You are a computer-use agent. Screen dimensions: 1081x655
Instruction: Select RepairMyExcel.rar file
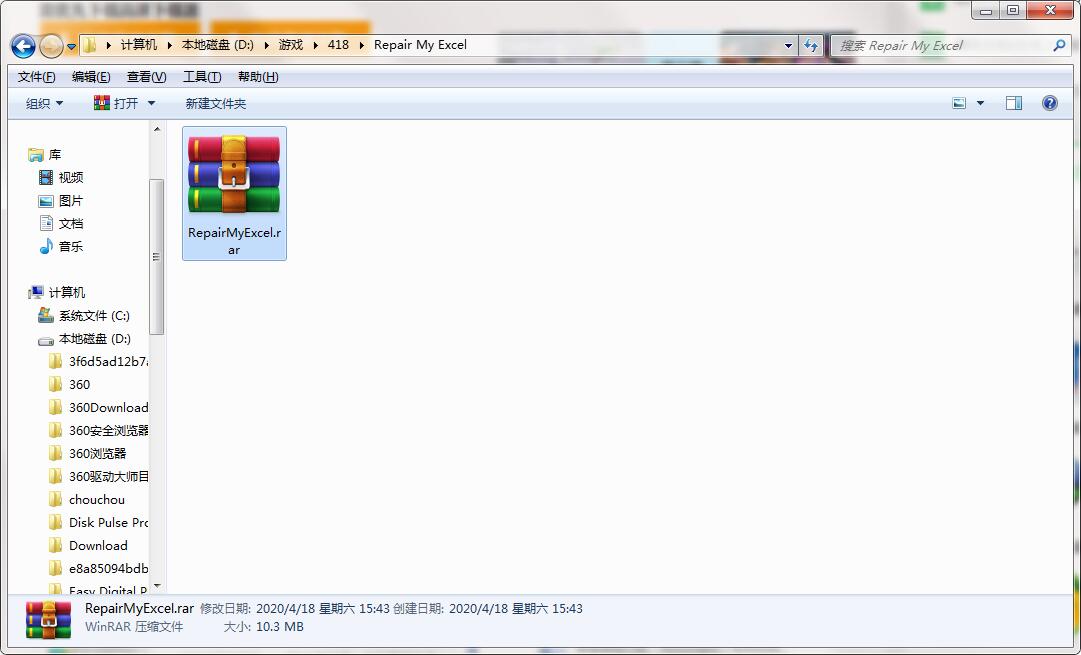pyautogui.click(x=234, y=193)
